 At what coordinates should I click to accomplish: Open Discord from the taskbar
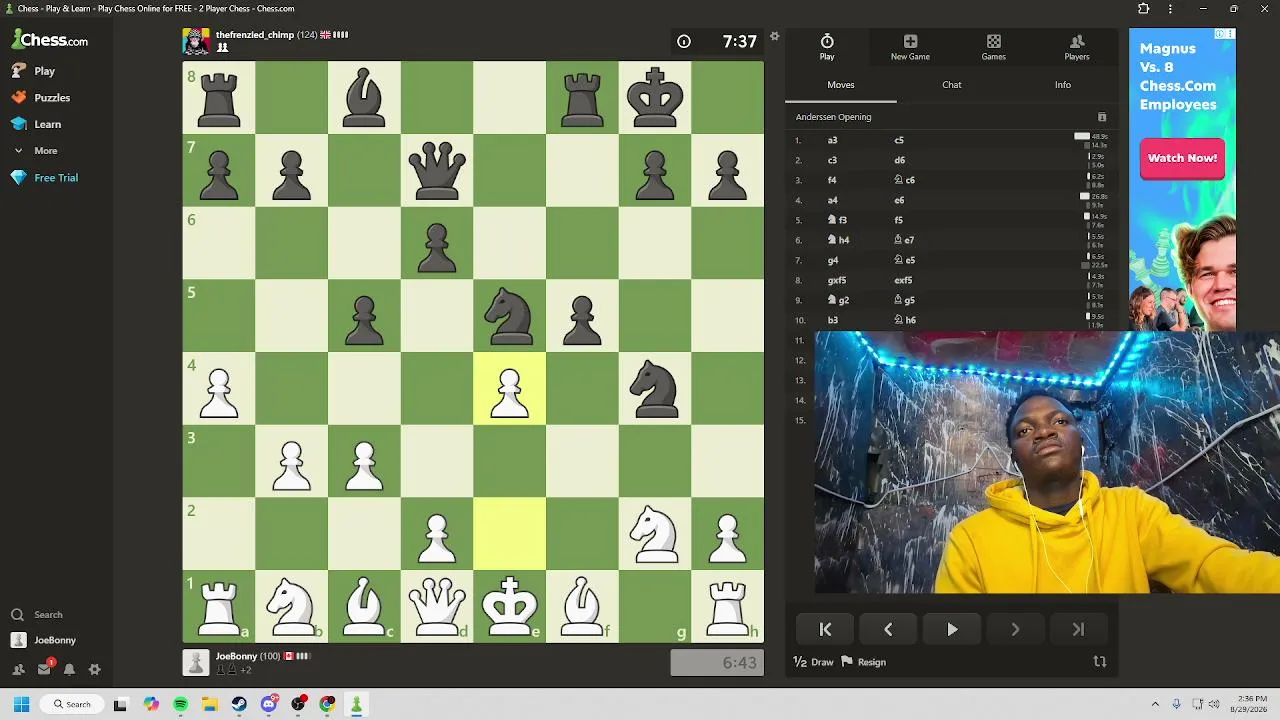268,704
